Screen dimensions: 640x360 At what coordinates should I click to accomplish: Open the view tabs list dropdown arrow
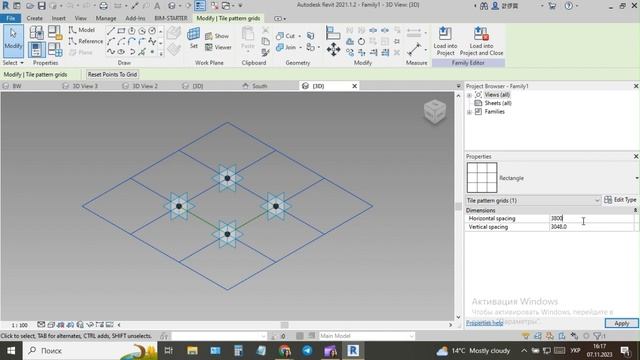(459, 86)
